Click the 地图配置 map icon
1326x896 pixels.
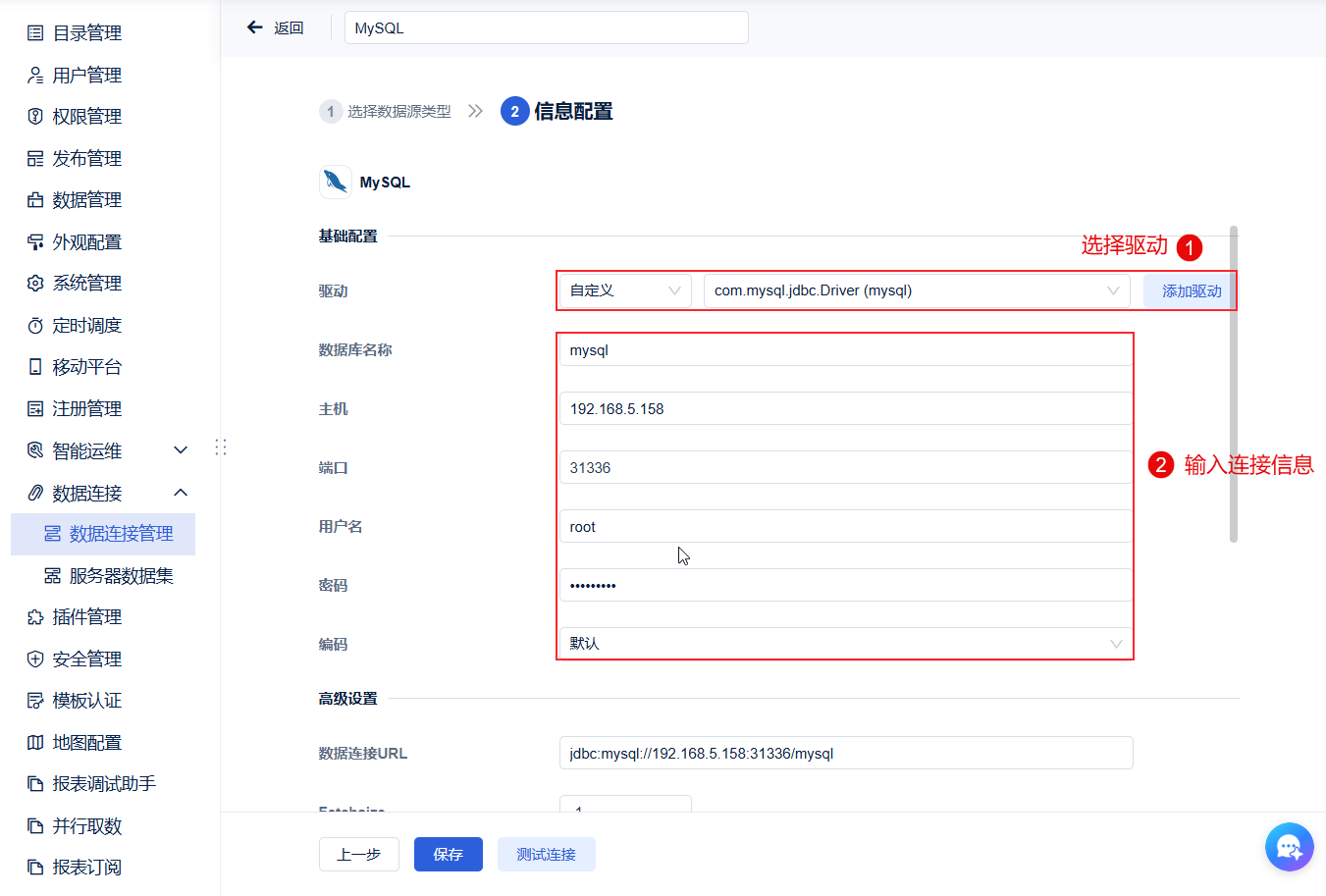pyautogui.click(x=35, y=742)
